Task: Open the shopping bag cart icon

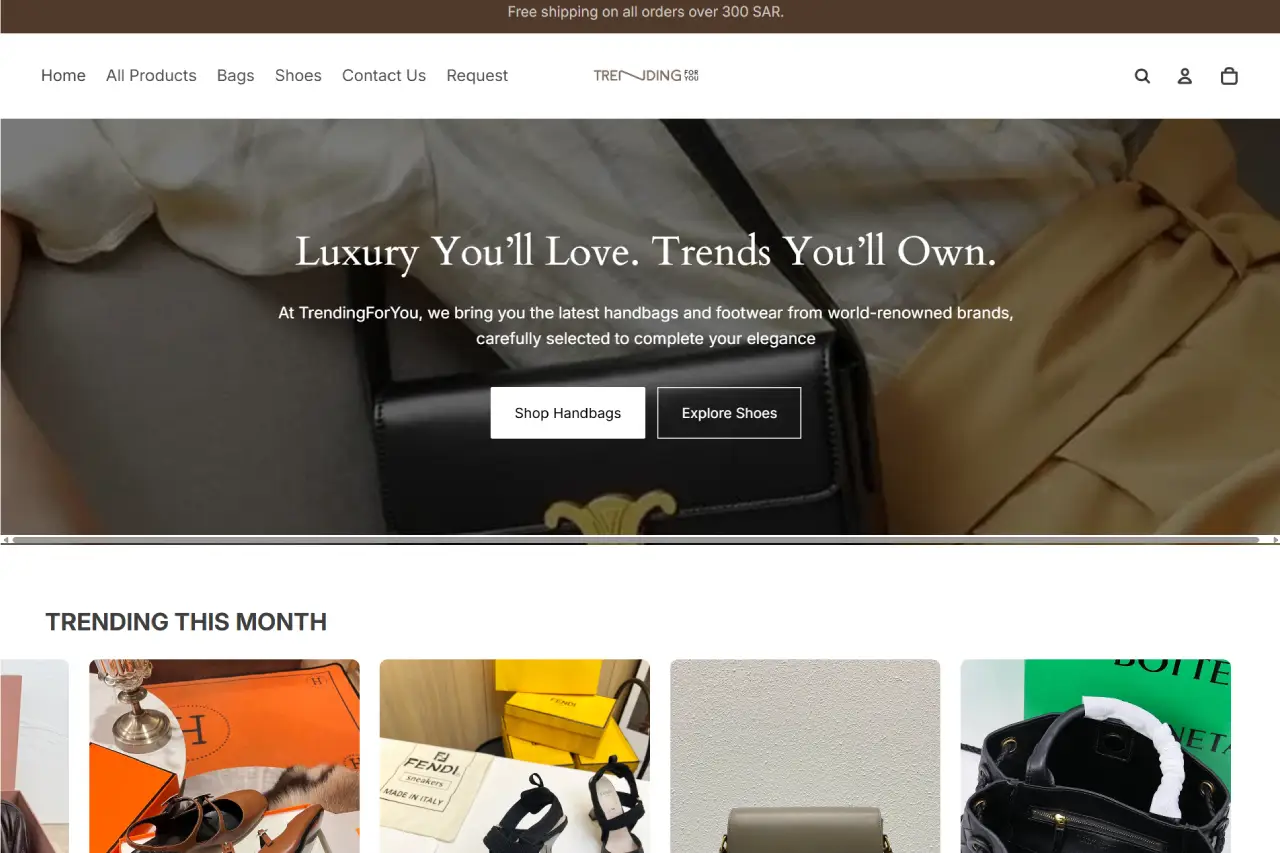Action: pyautogui.click(x=1229, y=76)
